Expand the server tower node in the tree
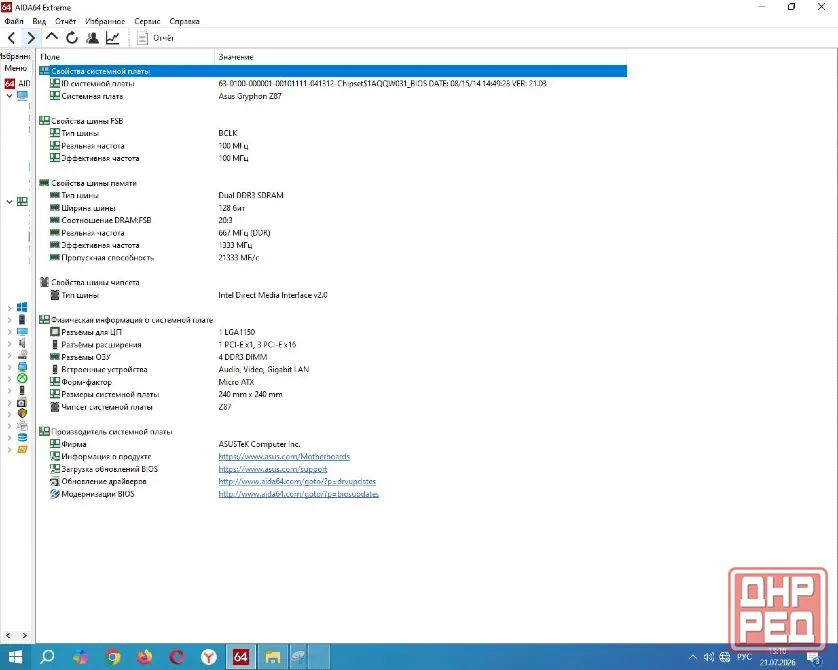The height and width of the screenshot is (670, 838). click(x=9, y=320)
